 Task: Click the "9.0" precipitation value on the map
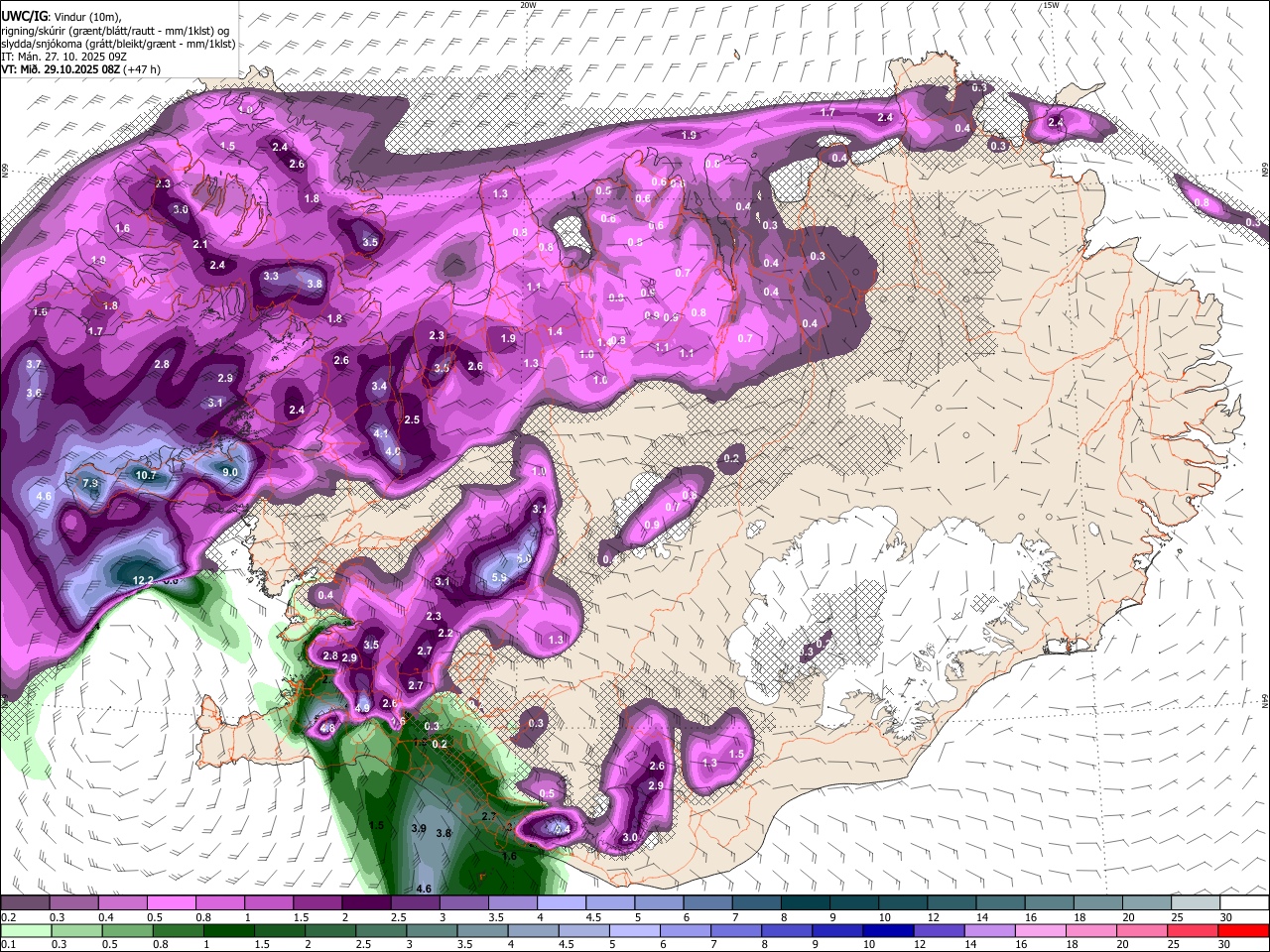point(230,472)
